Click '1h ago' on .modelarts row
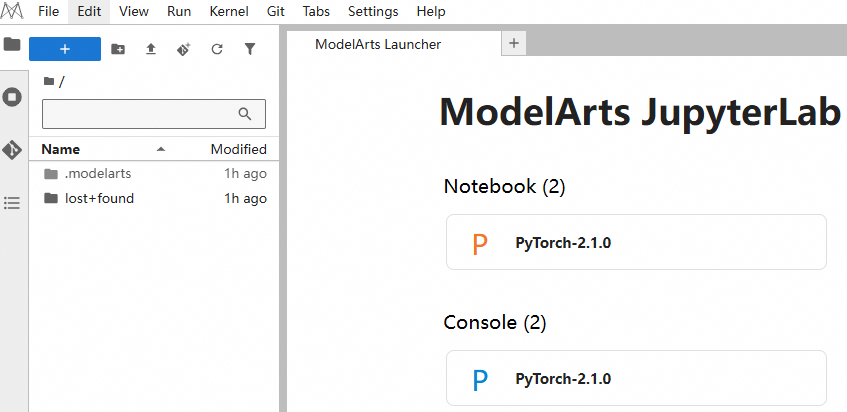The width and height of the screenshot is (847, 412). coord(245,174)
